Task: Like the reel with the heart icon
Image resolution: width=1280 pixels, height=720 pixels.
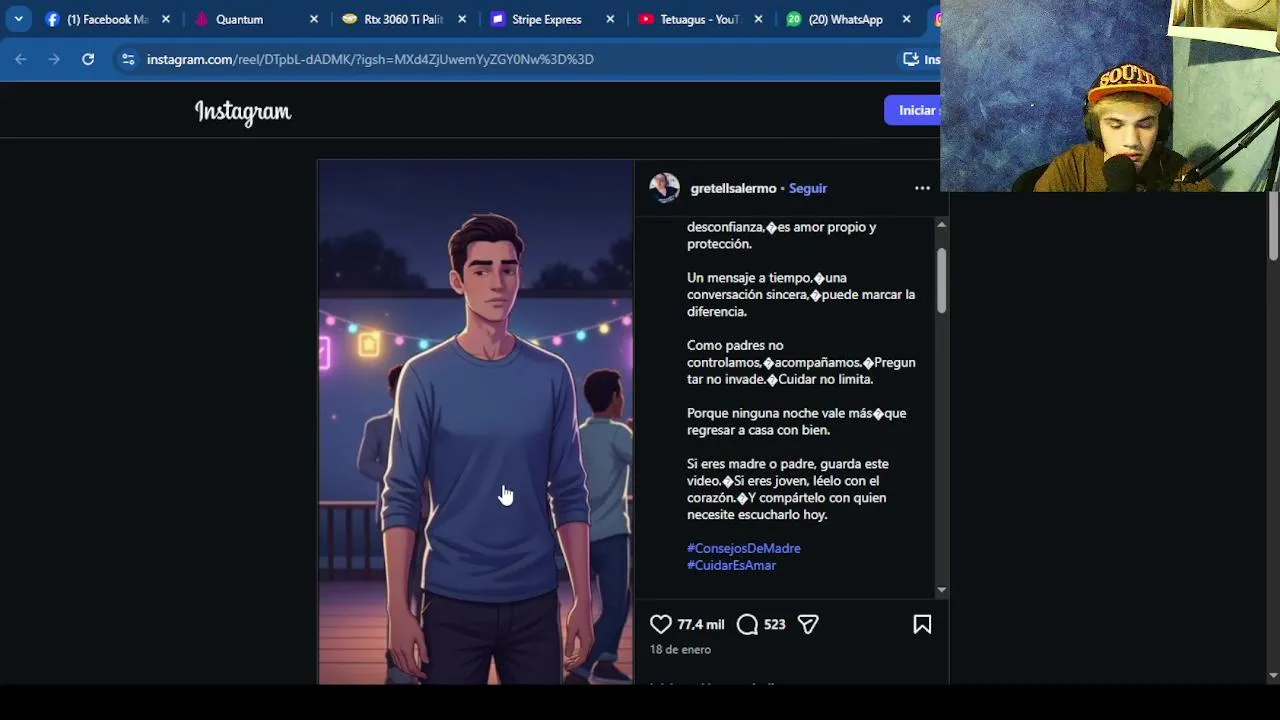Action: tap(661, 624)
